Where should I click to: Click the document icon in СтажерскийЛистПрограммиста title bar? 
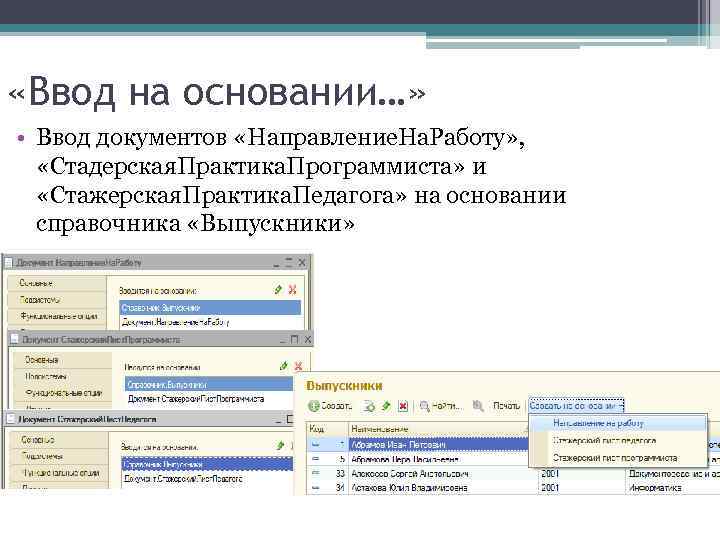coord(14,339)
